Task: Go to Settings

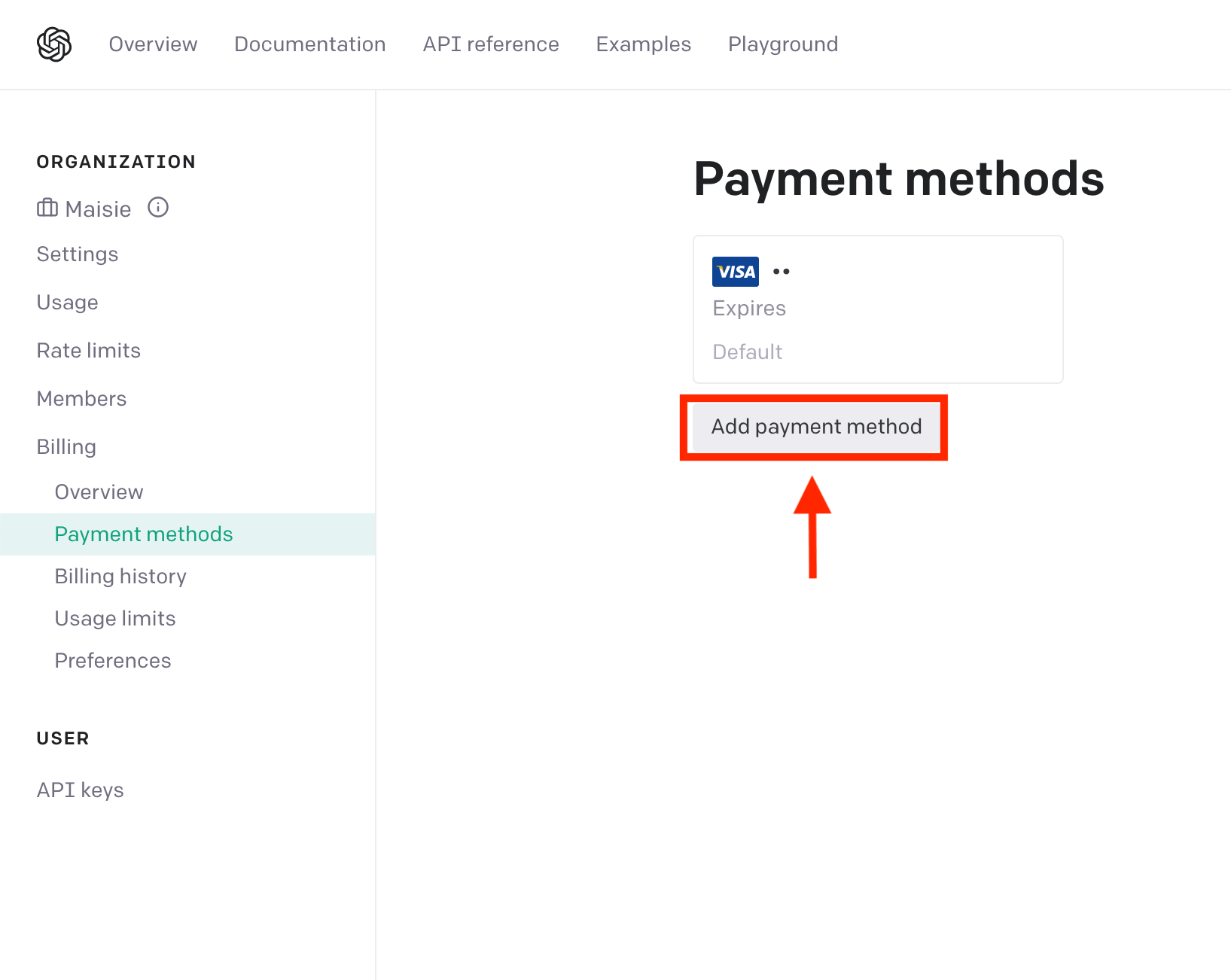Action: [78, 254]
